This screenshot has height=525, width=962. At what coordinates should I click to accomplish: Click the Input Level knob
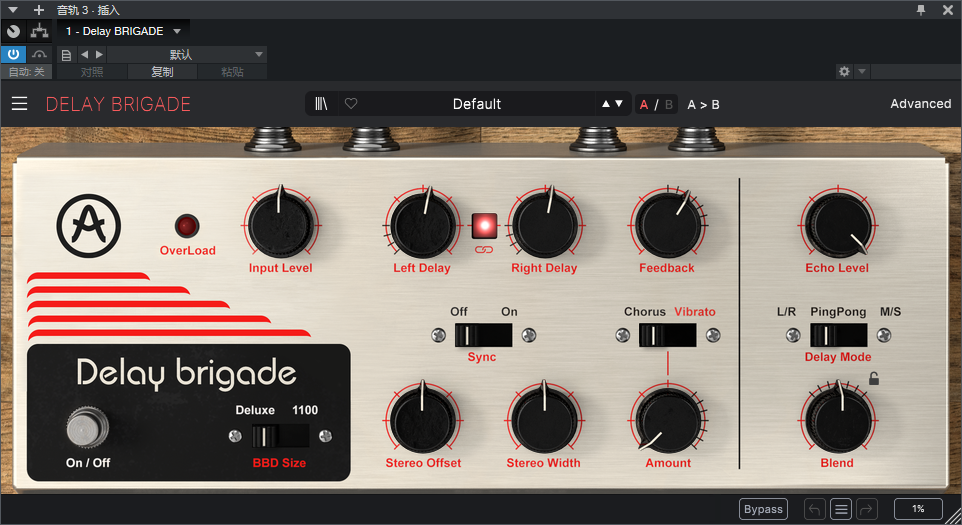281,225
